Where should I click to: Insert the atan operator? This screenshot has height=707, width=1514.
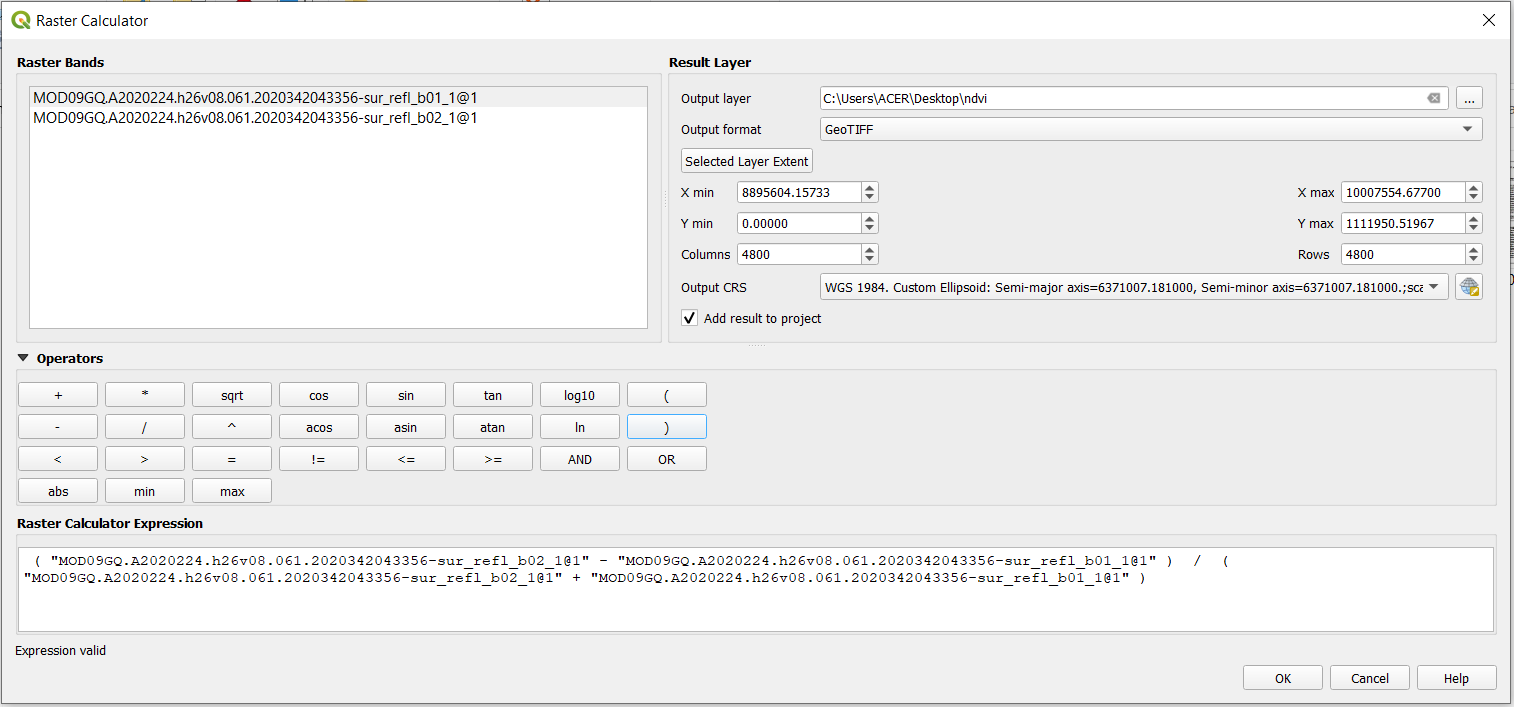coord(492,426)
